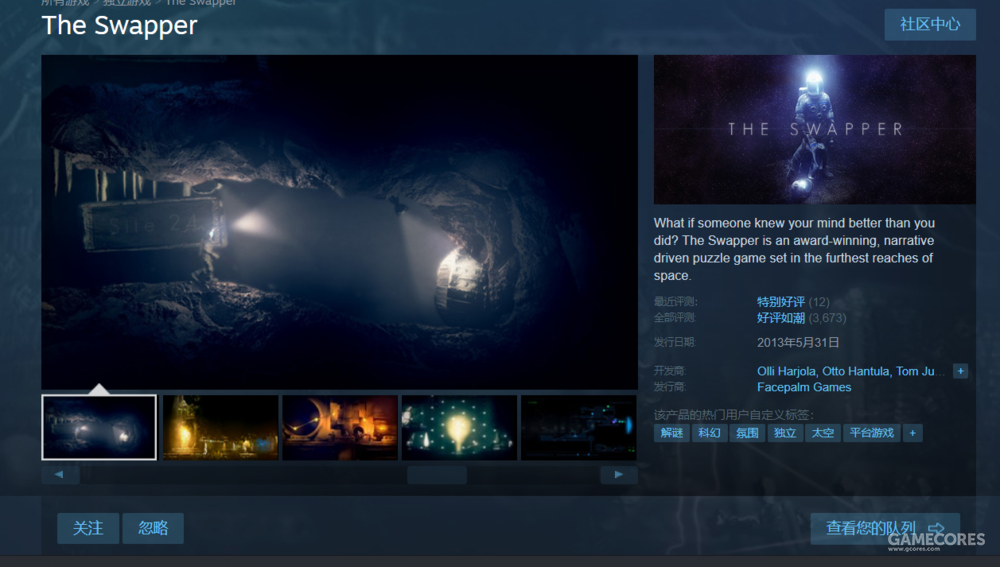The height and width of the screenshot is (567, 1000).
Task: Open recent reviews 特别好评 link
Action: point(781,302)
